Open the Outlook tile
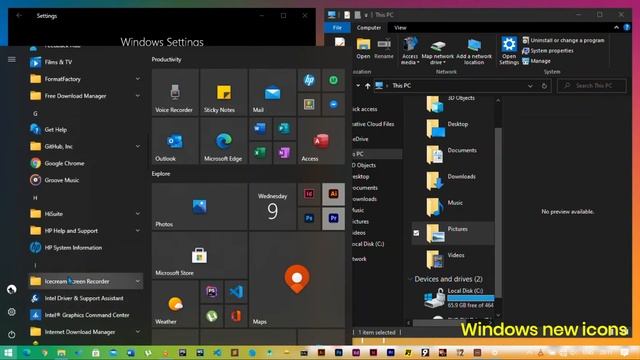The width and height of the screenshot is (640, 360). [175, 141]
